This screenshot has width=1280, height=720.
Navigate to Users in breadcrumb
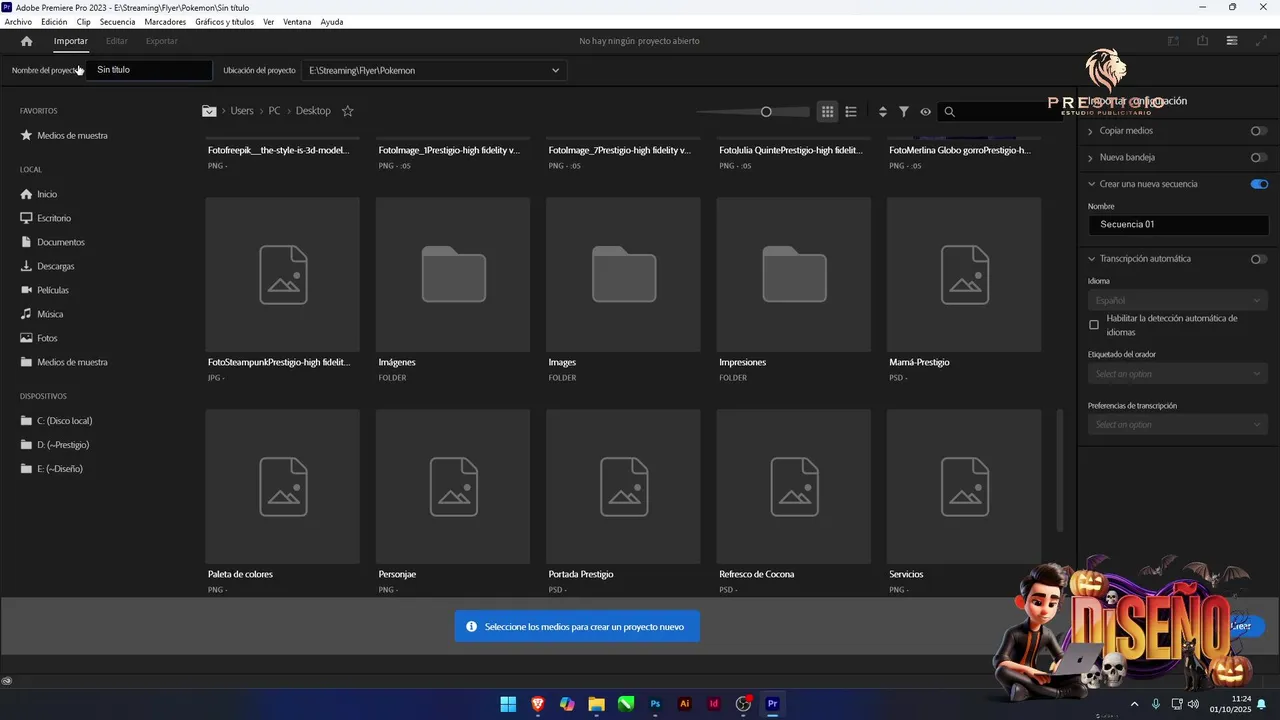click(242, 111)
